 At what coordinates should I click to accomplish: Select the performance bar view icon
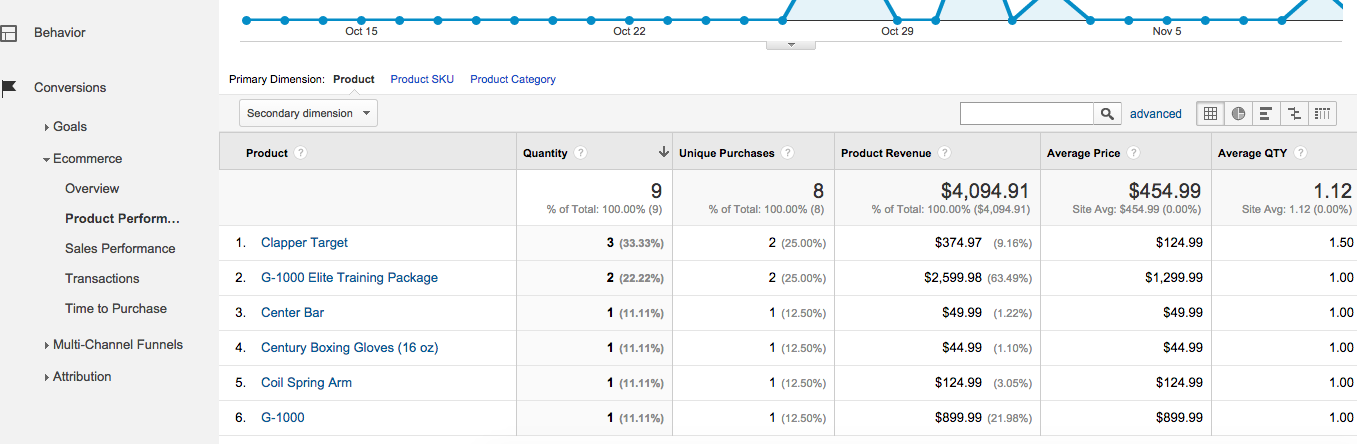pos(1266,114)
